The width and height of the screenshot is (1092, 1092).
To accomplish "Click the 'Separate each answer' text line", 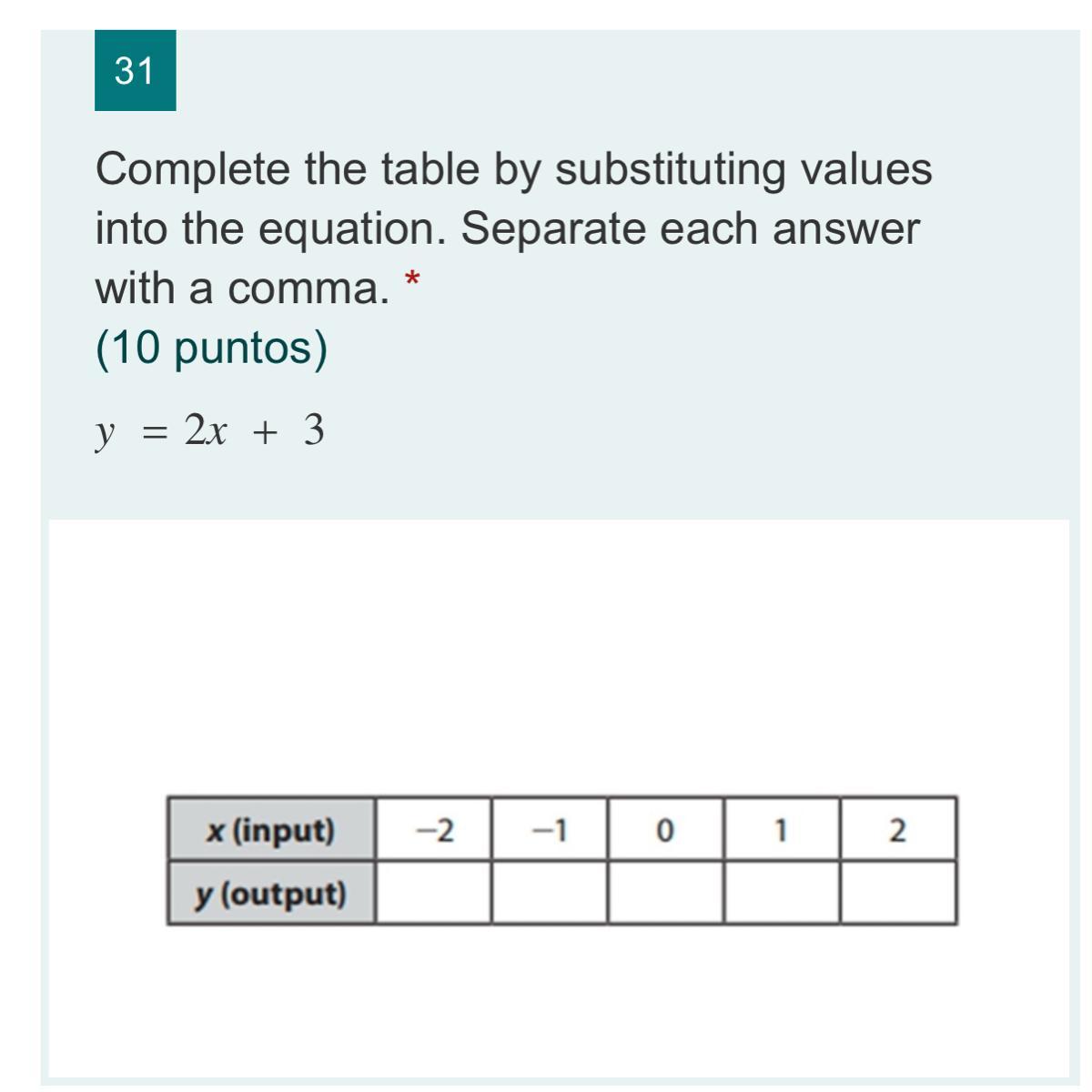I will (690, 228).
